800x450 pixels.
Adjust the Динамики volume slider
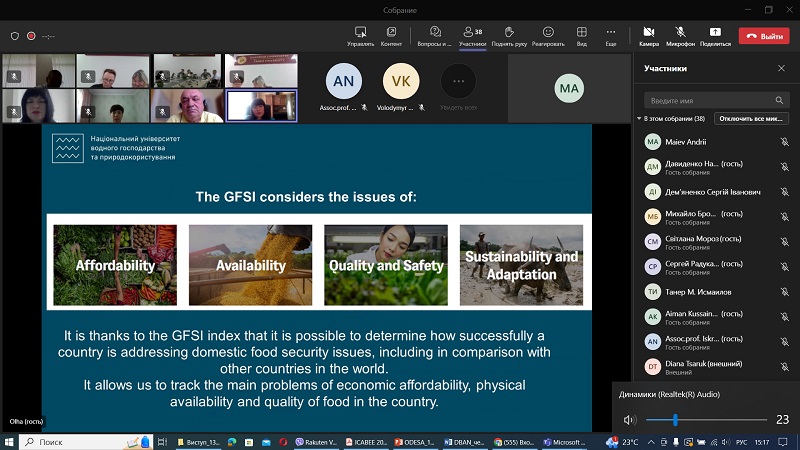(675, 420)
